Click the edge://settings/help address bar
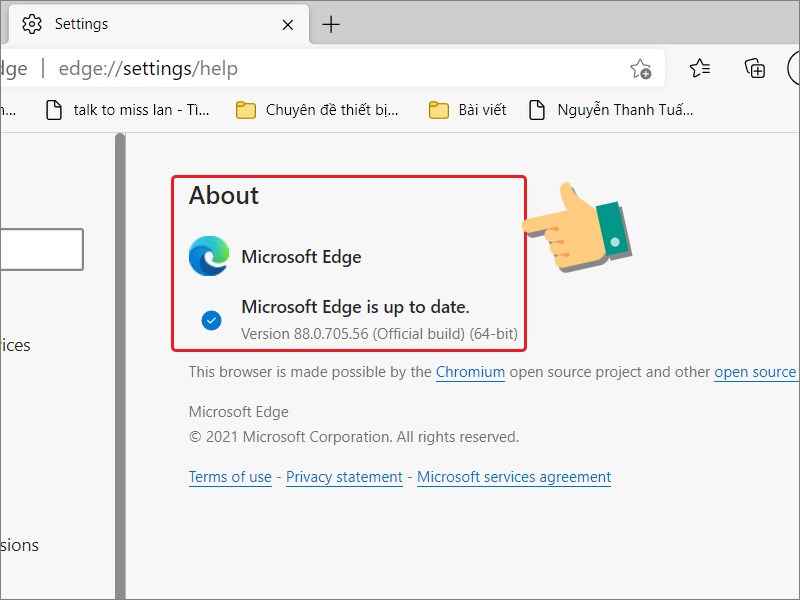Viewport: 800px width, 600px height. pos(332,68)
